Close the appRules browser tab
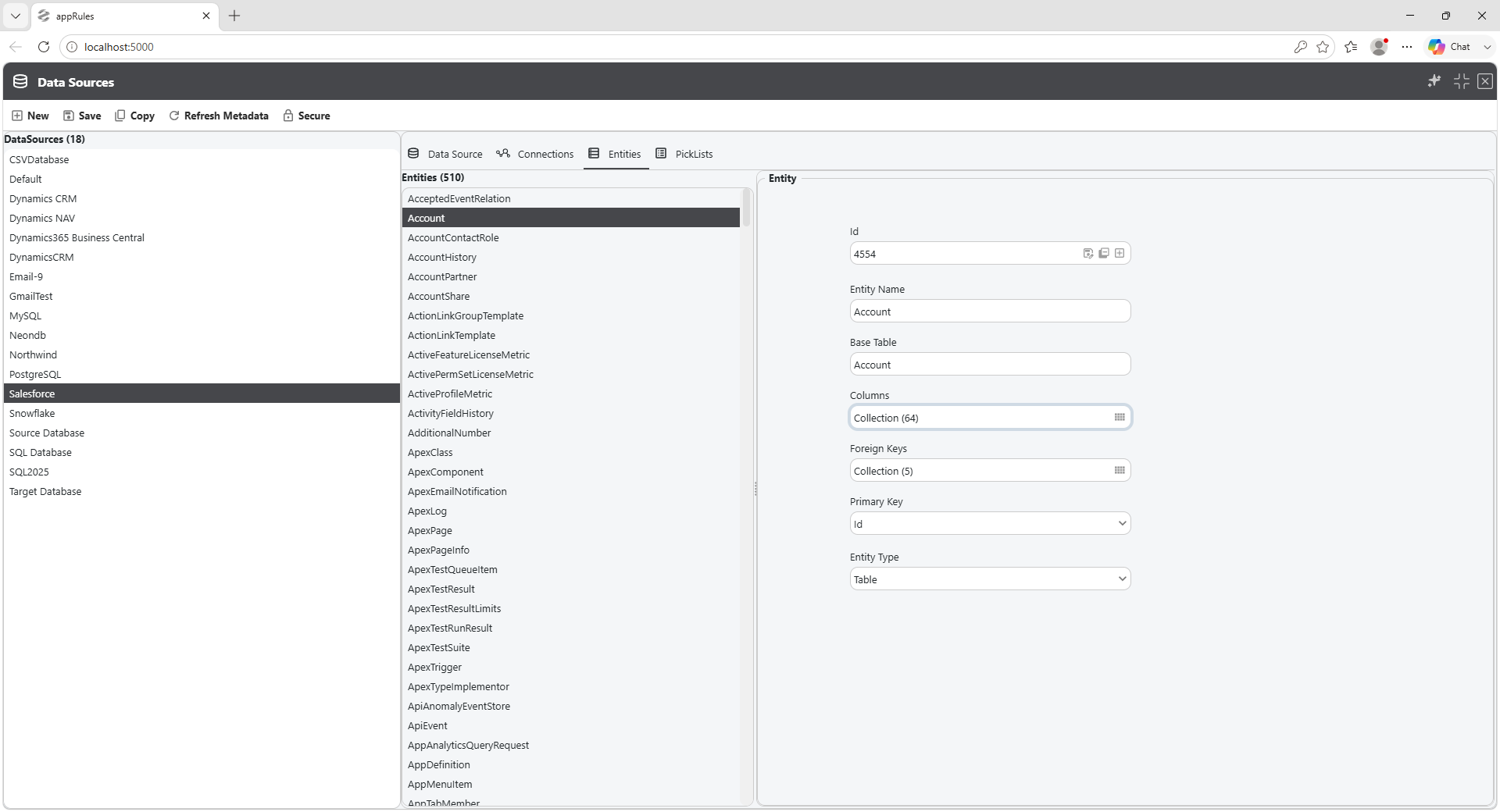This screenshot has width=1500, height=812. (206, 16)
